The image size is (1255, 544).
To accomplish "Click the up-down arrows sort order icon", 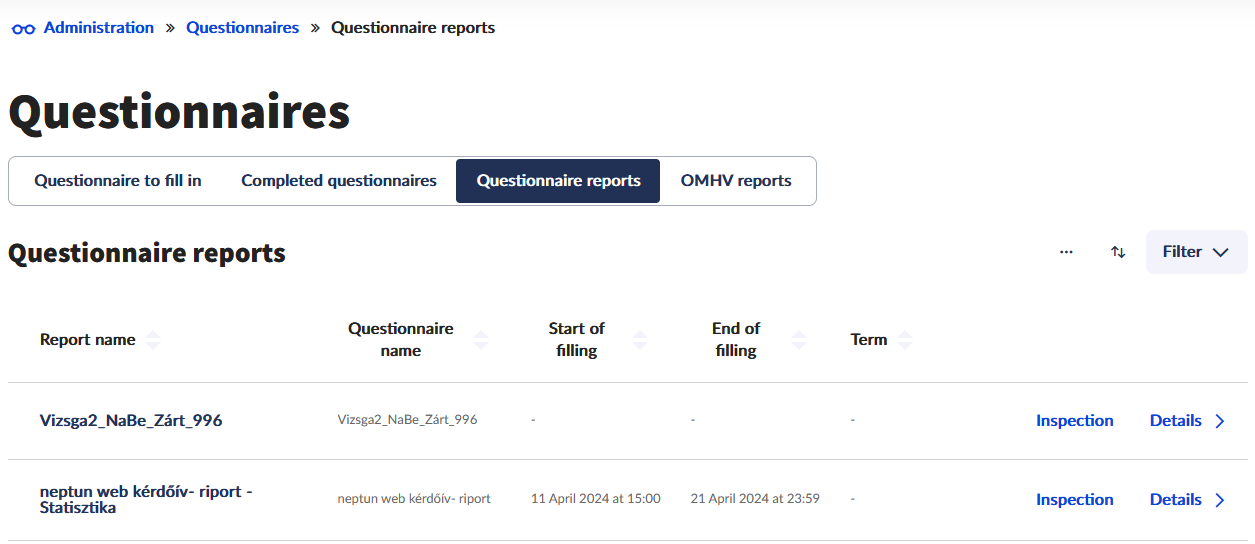I will pyautogui.click(x=1118, y=252).
